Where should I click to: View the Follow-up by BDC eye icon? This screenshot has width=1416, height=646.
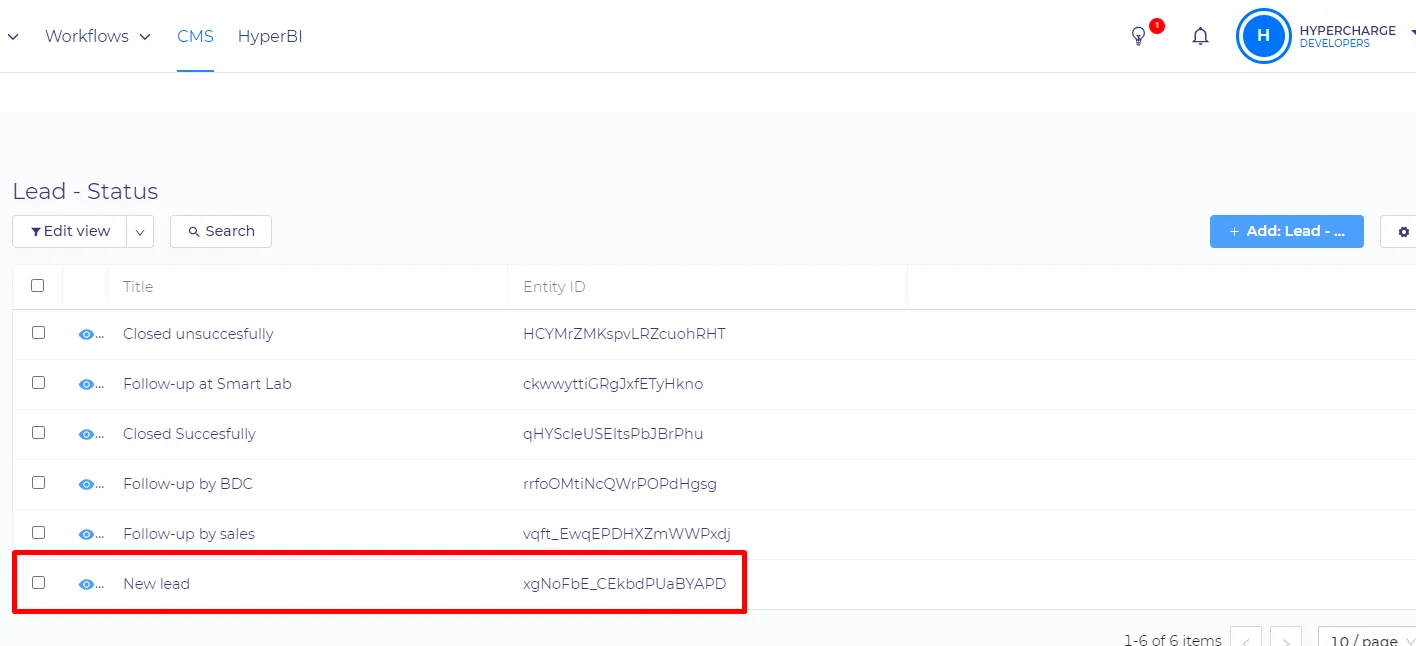click(x=87, y=485)
